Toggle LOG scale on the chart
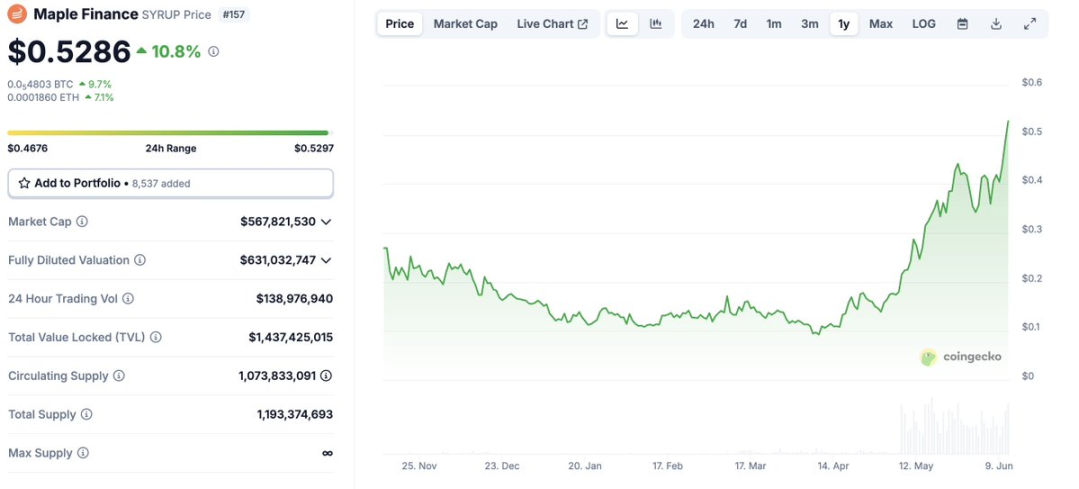This screenshot has width=1079, height=489. 924,24
